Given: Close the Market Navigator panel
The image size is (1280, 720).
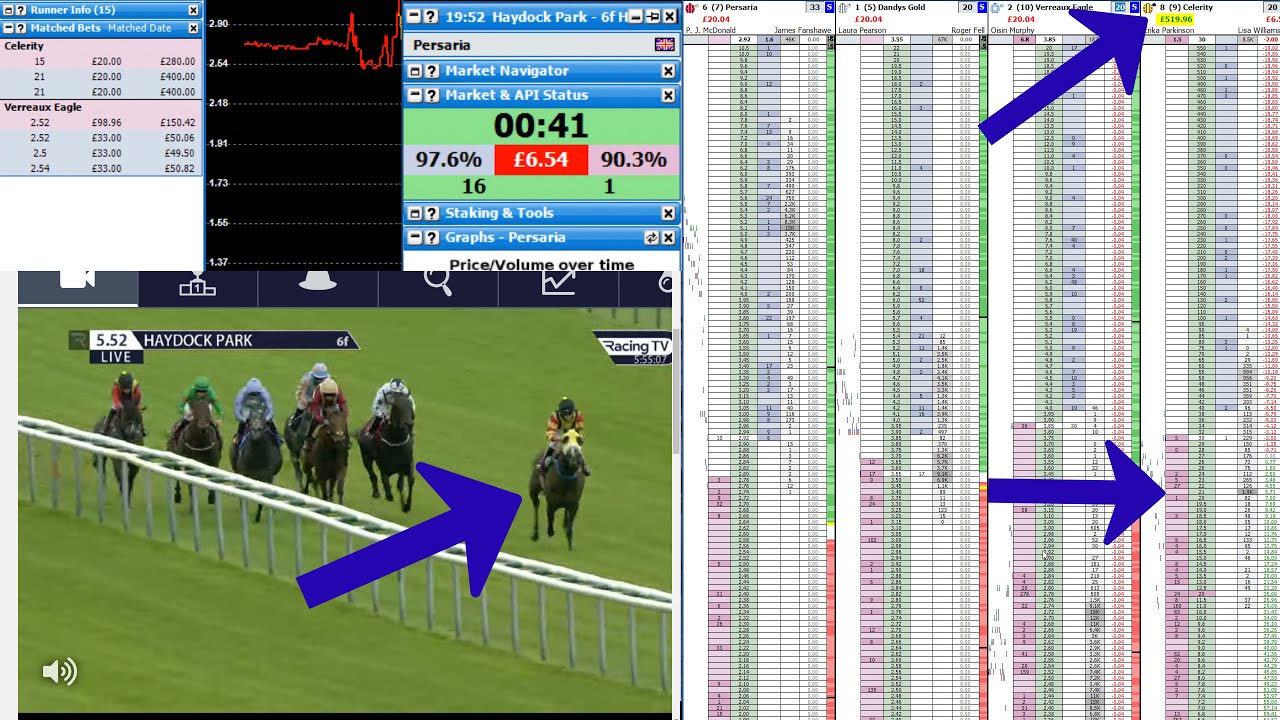Looking at the screenshot, I should (x=668, y=71).
